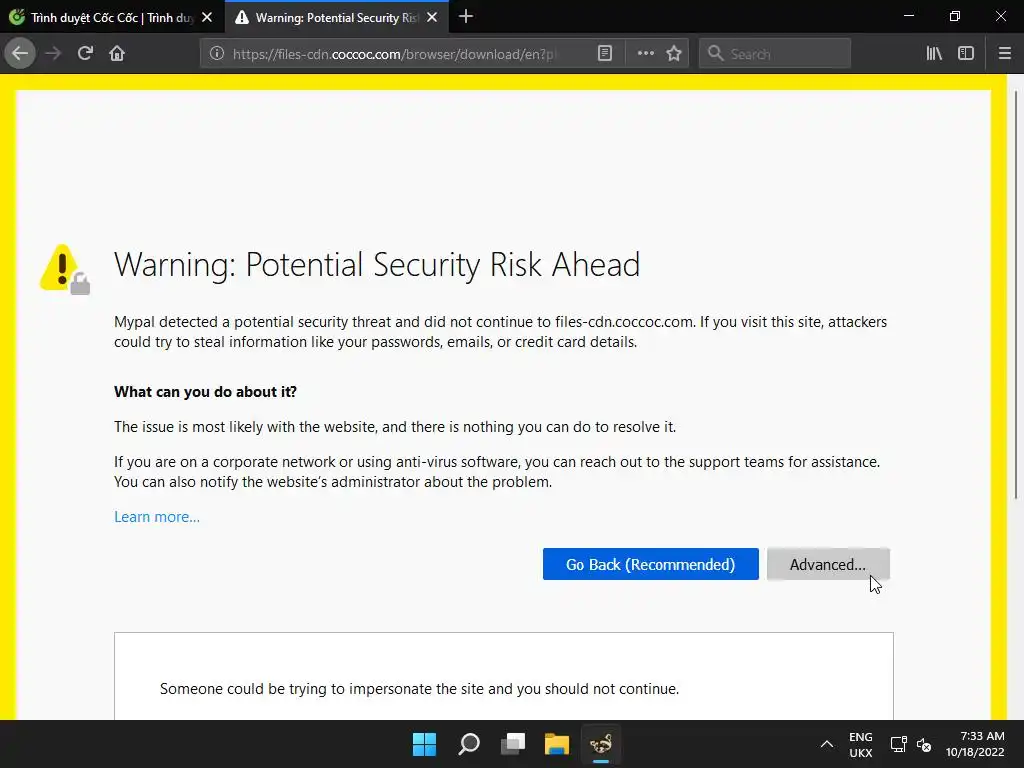1024x768 pixels.
Task: Open the Windows Start menu
Action: click(424, 744)
